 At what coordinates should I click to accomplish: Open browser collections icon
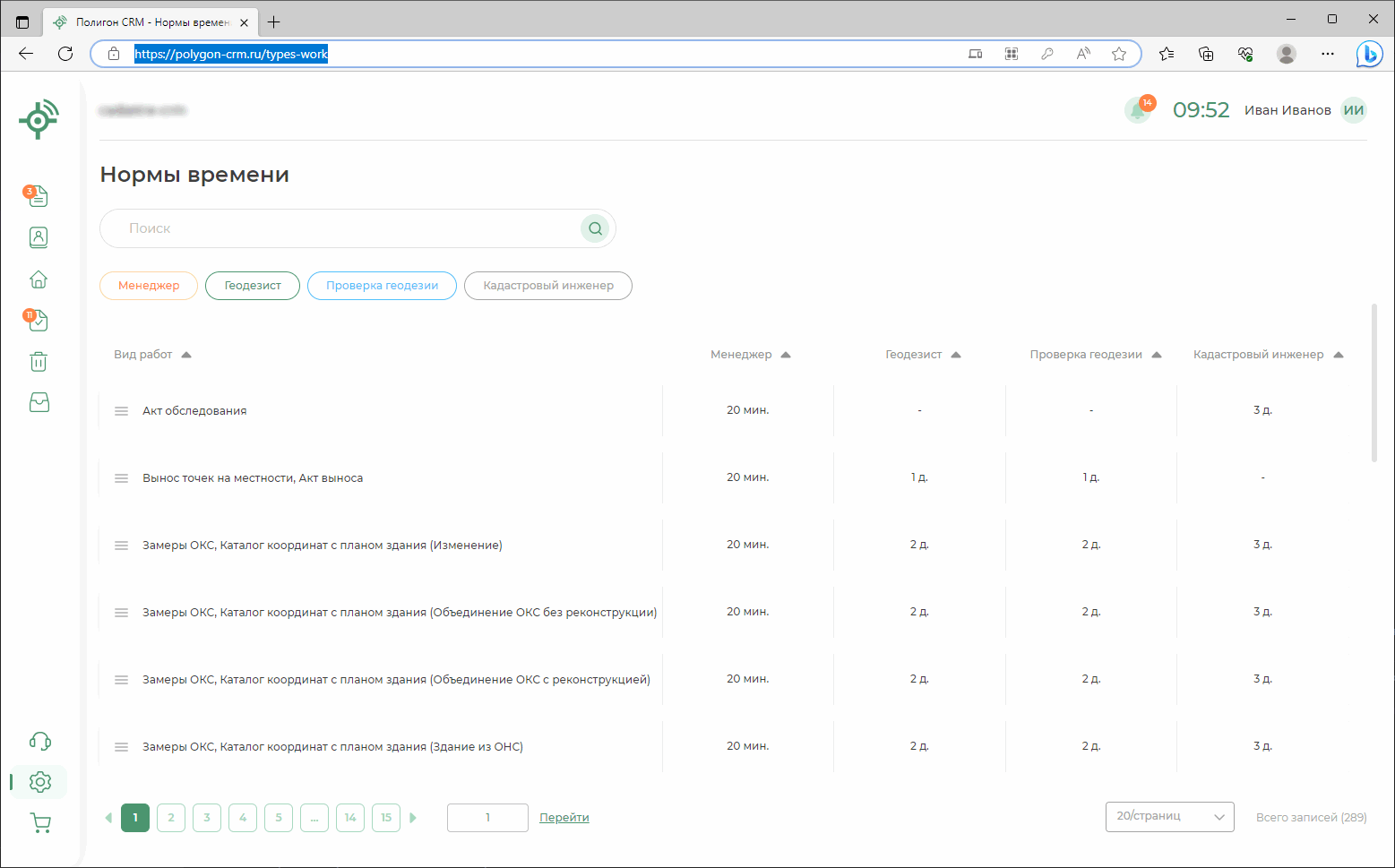(1206, 54)
